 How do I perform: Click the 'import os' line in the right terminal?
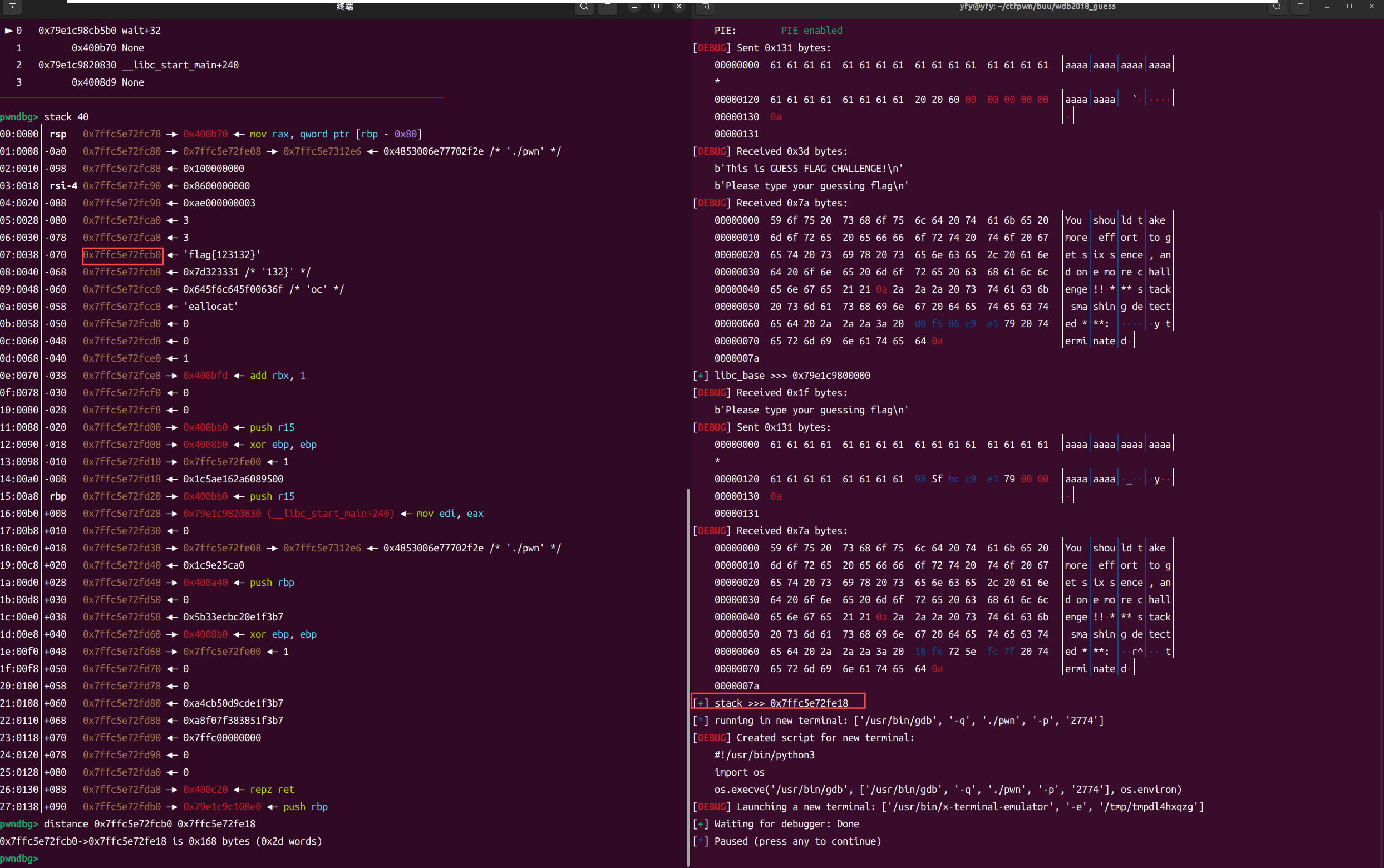point(740,772)
